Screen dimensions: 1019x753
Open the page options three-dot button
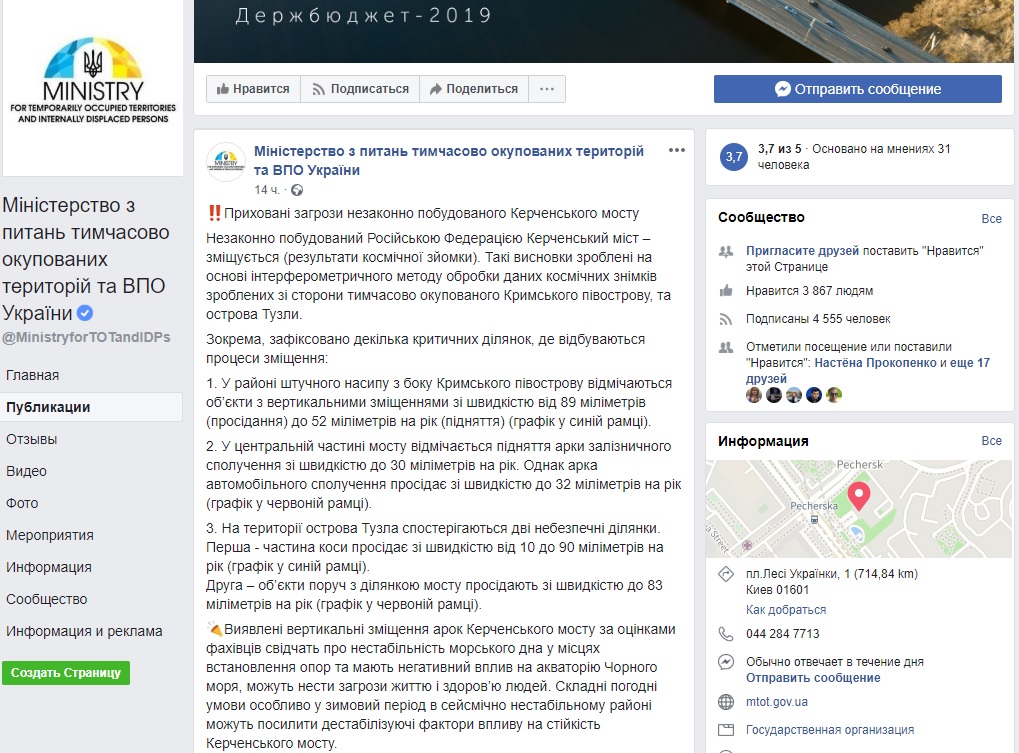tap(547, 89)
